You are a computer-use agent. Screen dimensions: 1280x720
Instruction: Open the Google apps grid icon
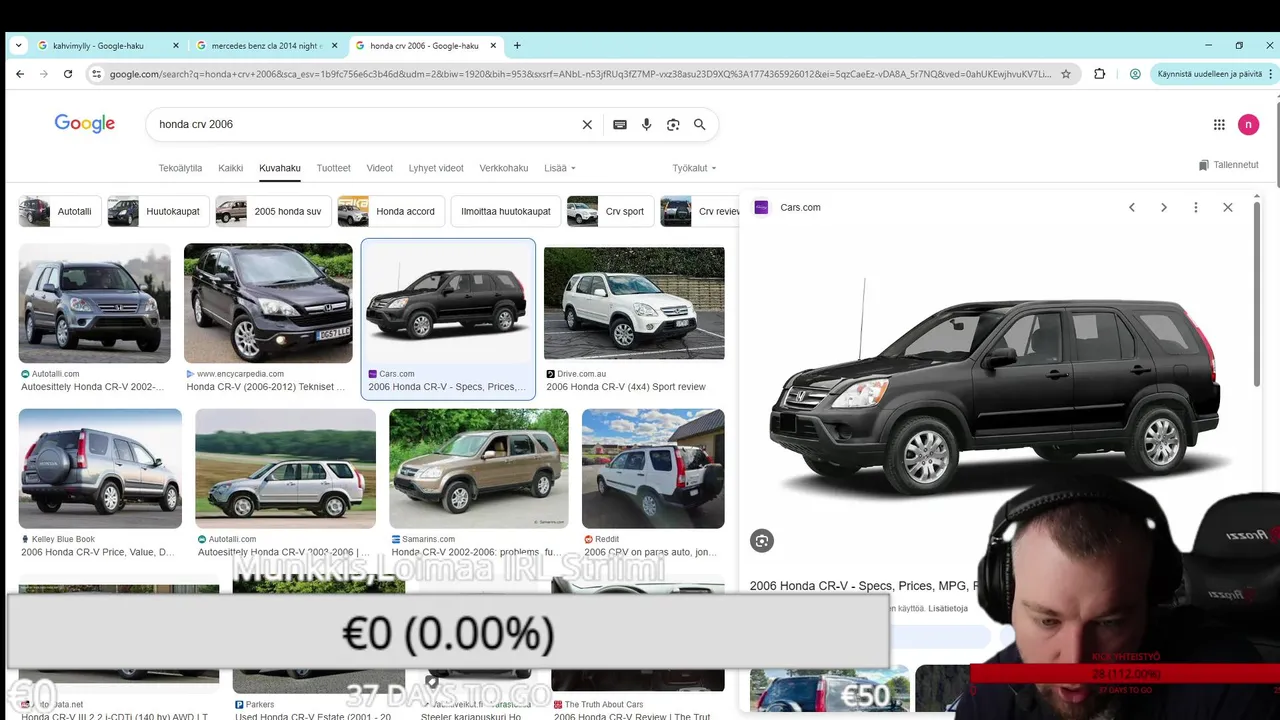pyautogui.click(x=1219, y=125)
